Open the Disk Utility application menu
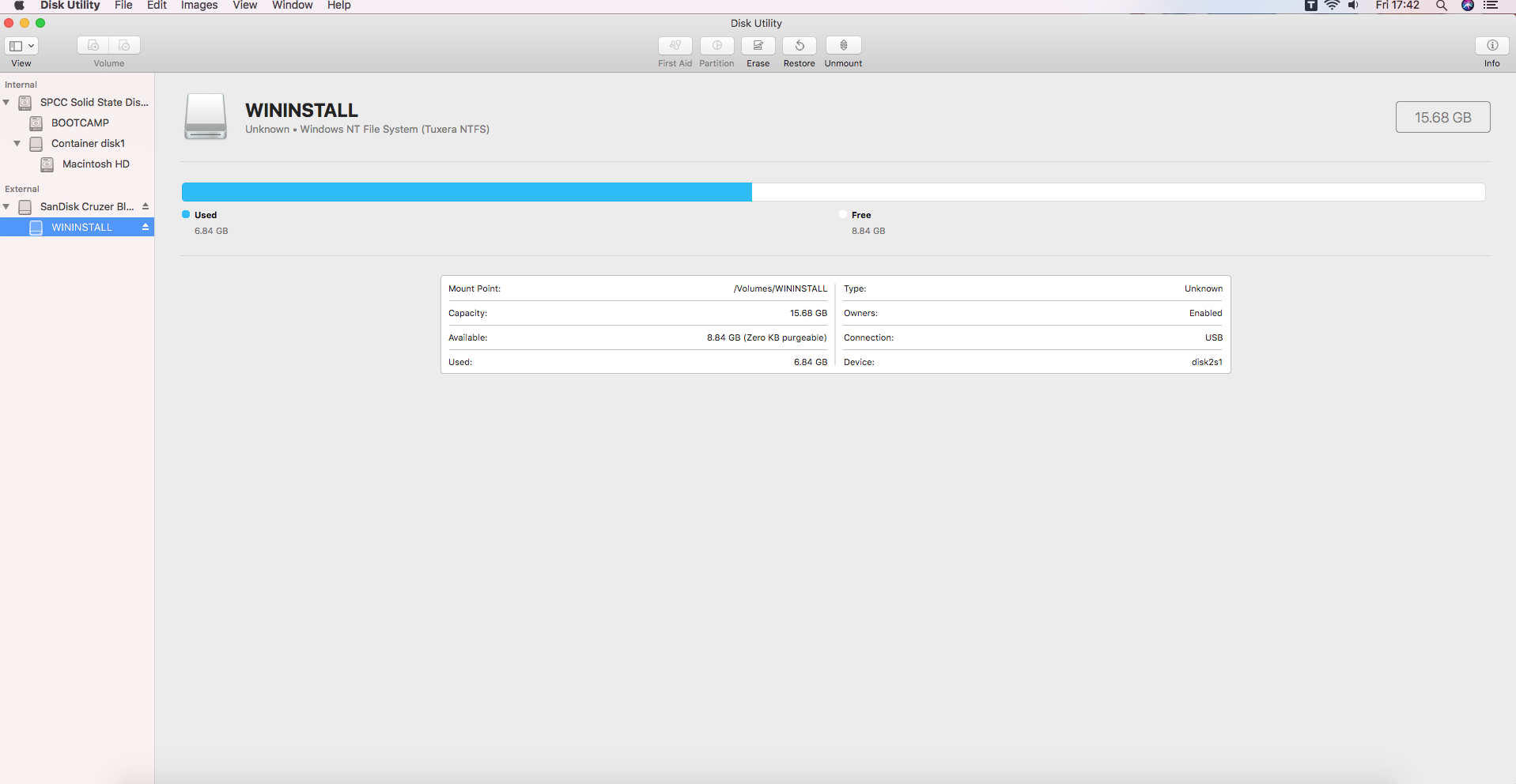 click(x=70, y=6)
